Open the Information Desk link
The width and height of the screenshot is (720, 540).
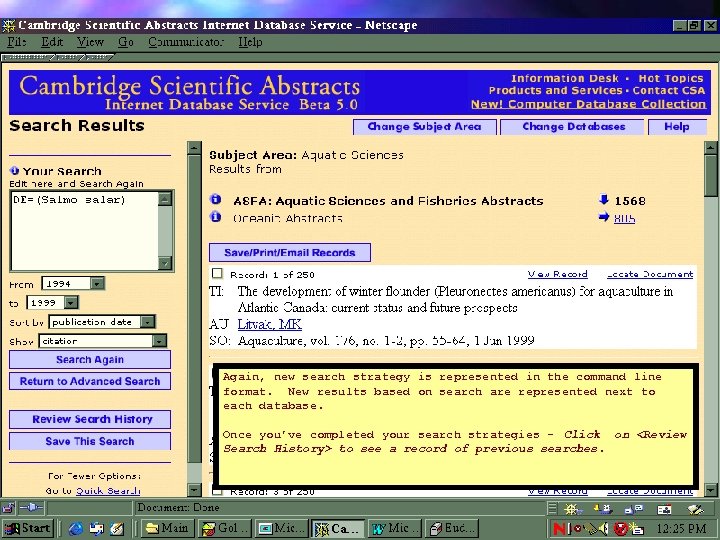(565, 79)
